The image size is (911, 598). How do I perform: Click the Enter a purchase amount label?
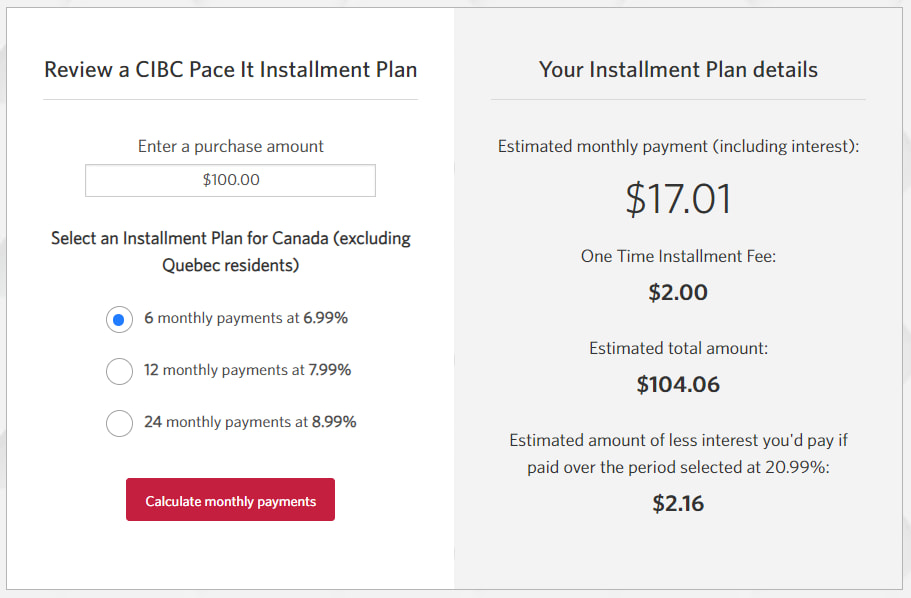coord(229,145)
